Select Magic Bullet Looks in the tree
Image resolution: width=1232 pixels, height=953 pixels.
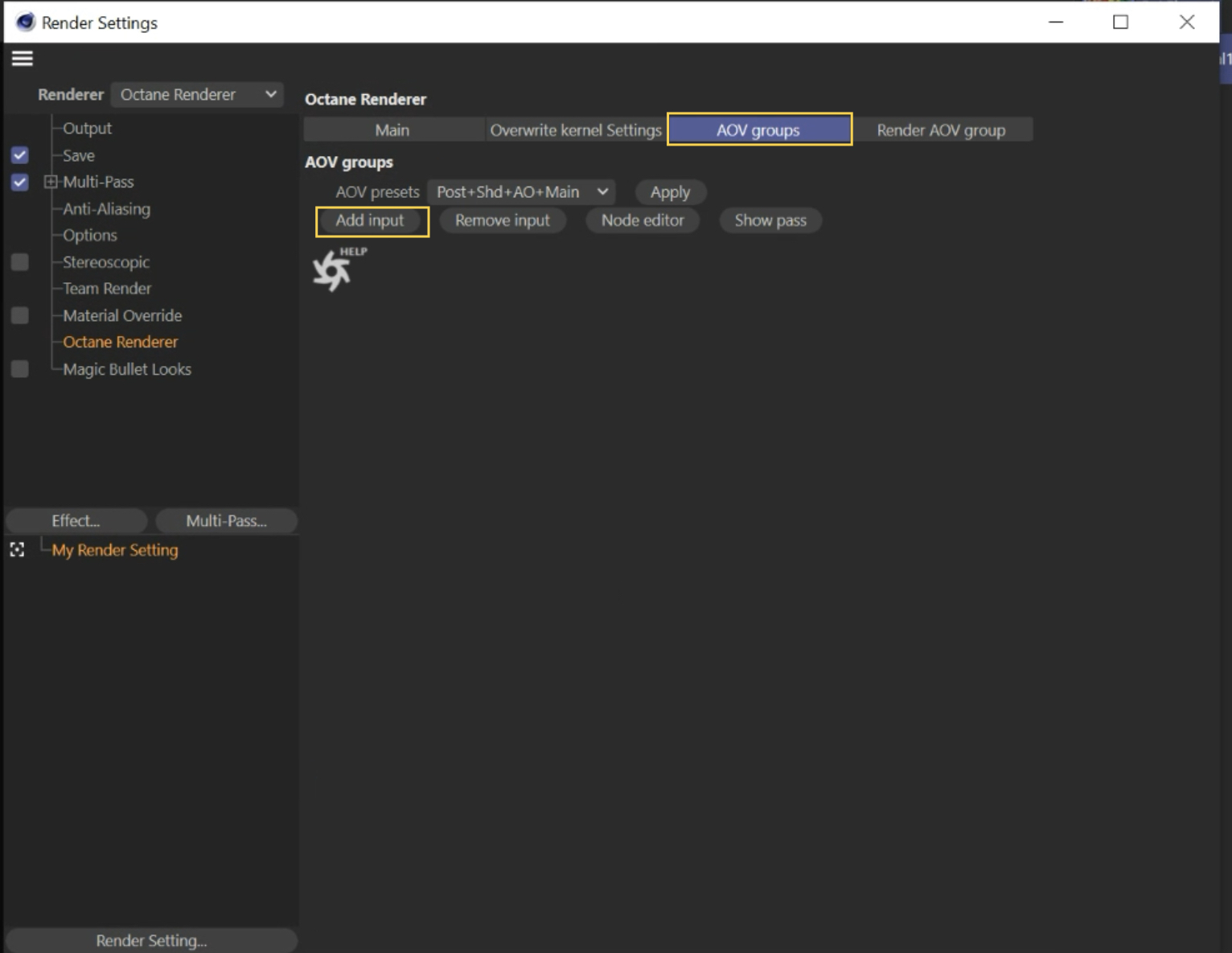pyautogui.click(x=127, y=369)
